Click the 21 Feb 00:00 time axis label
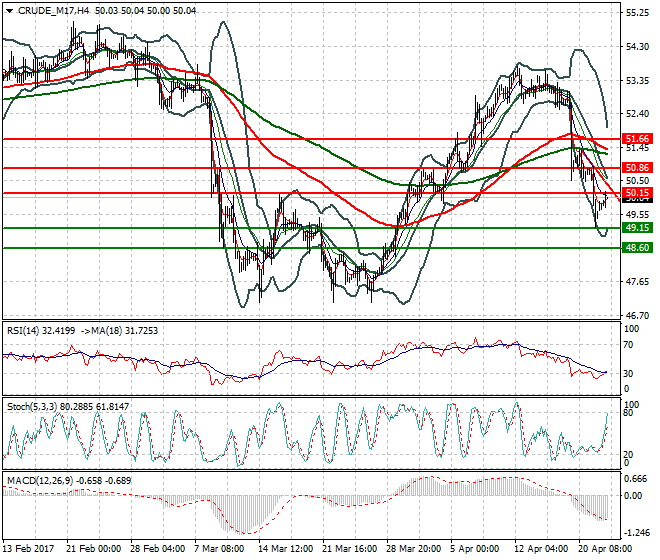The height and width of the screenshot is (560, 660). (x=93, y=549)
